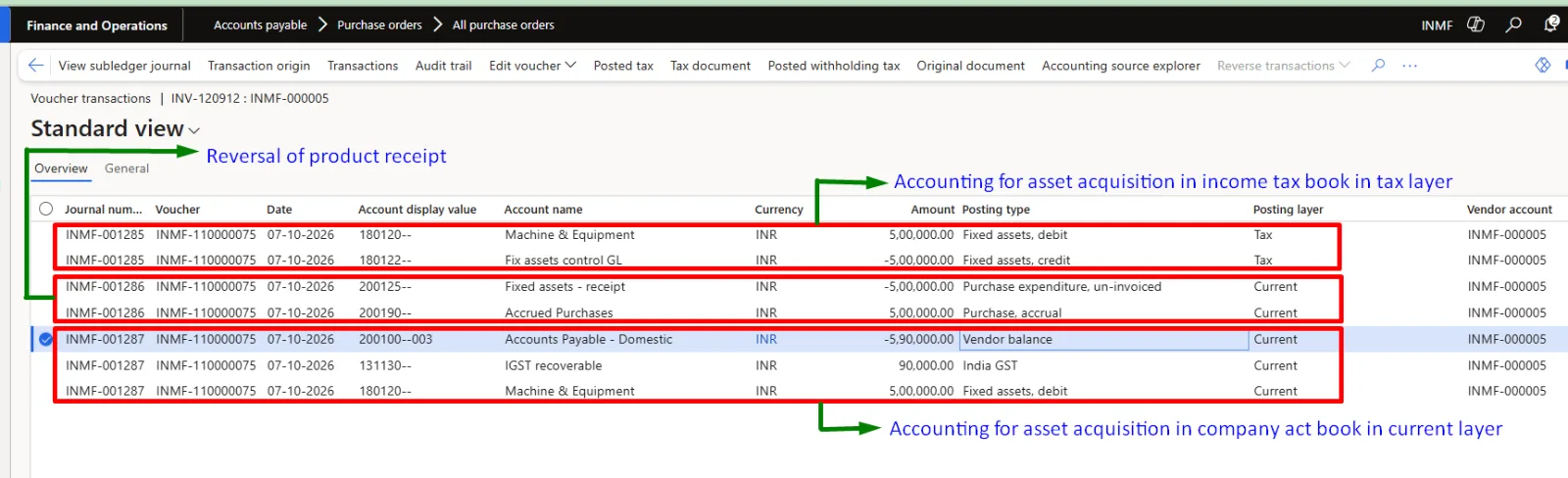Viewport: 1568px width, 478px height.
Task: Sort by Account display value column header
Action: (x=417, y=209)
